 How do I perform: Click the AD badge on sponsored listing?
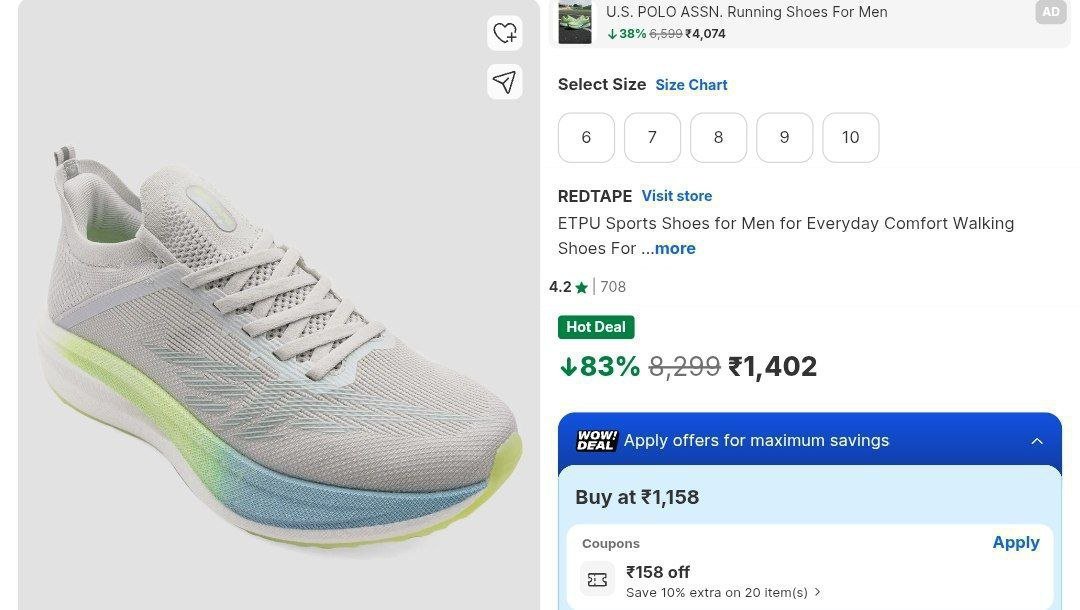pyautogui.click(x=1050, y=12)
